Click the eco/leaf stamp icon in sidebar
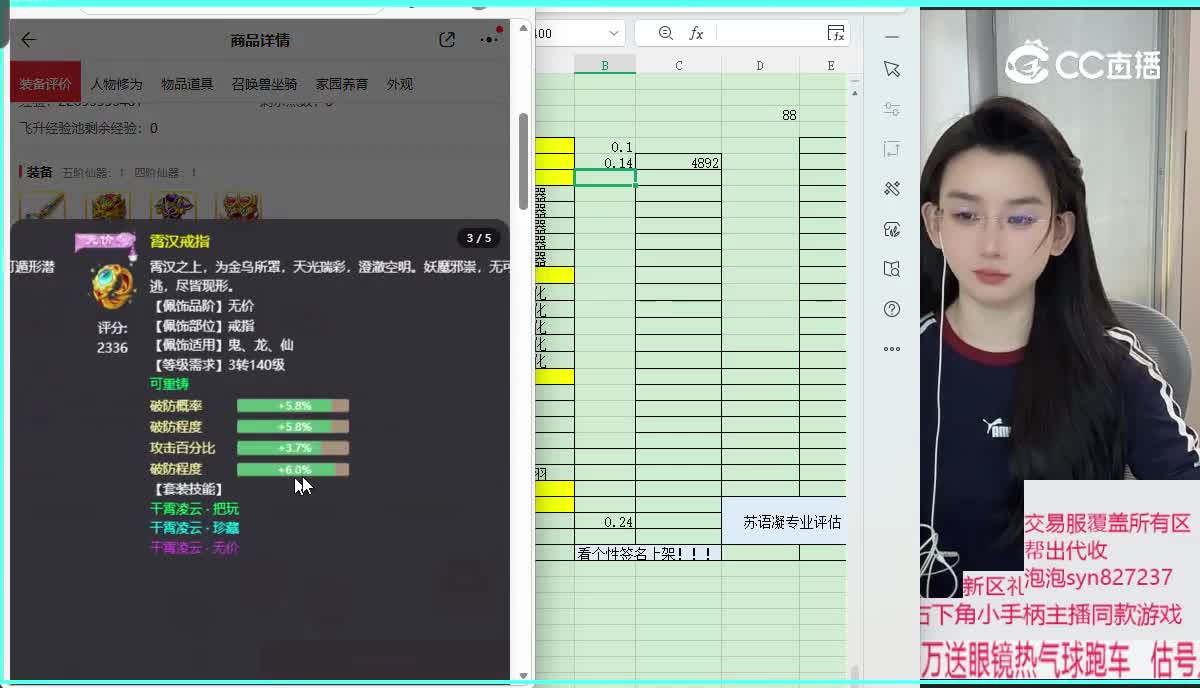Image resolution: width=1200 pixels, height=688 pixels. (891, 227)
